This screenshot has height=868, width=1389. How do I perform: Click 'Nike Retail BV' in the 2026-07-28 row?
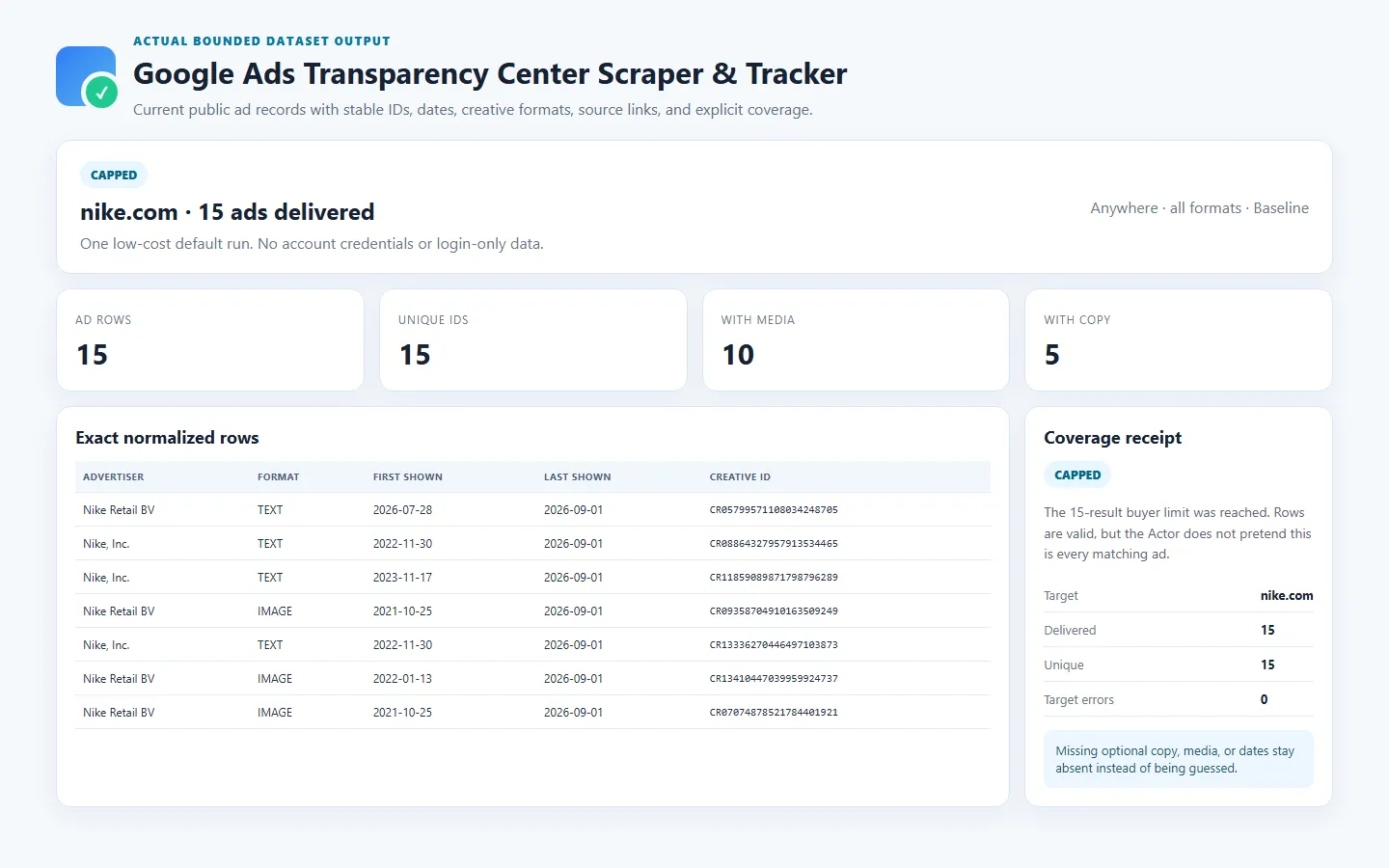click(119, 510)
